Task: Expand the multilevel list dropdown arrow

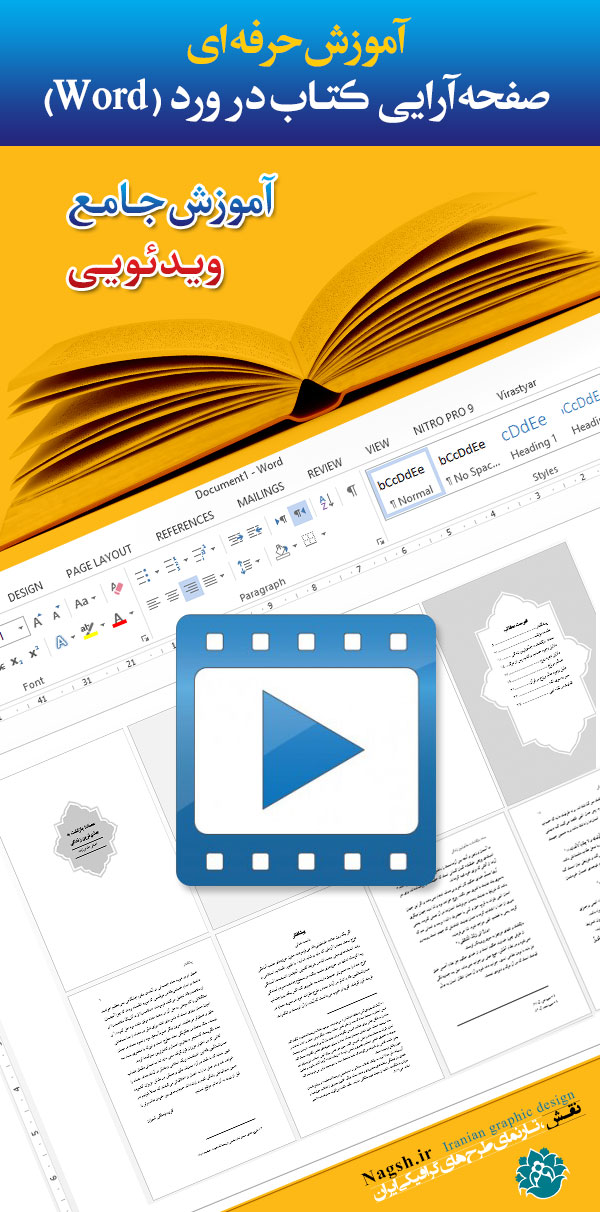Action: tap(213, 548)
